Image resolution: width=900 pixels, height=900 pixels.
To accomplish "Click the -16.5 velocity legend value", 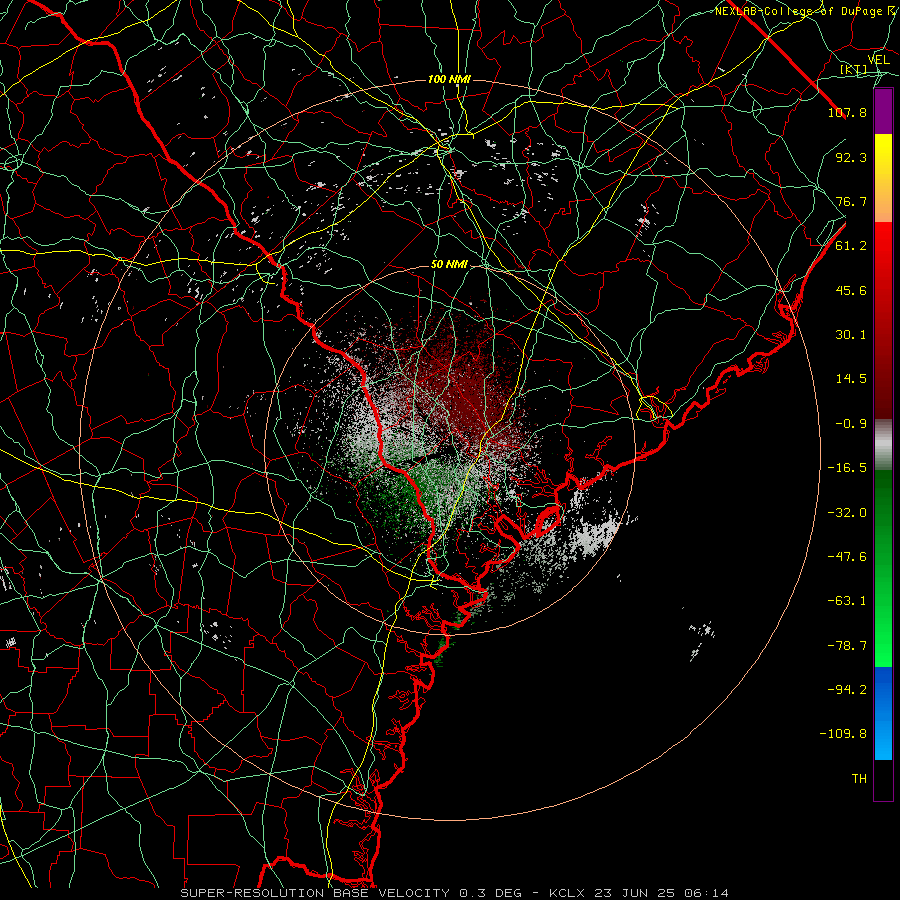I will tap(847, 468).
